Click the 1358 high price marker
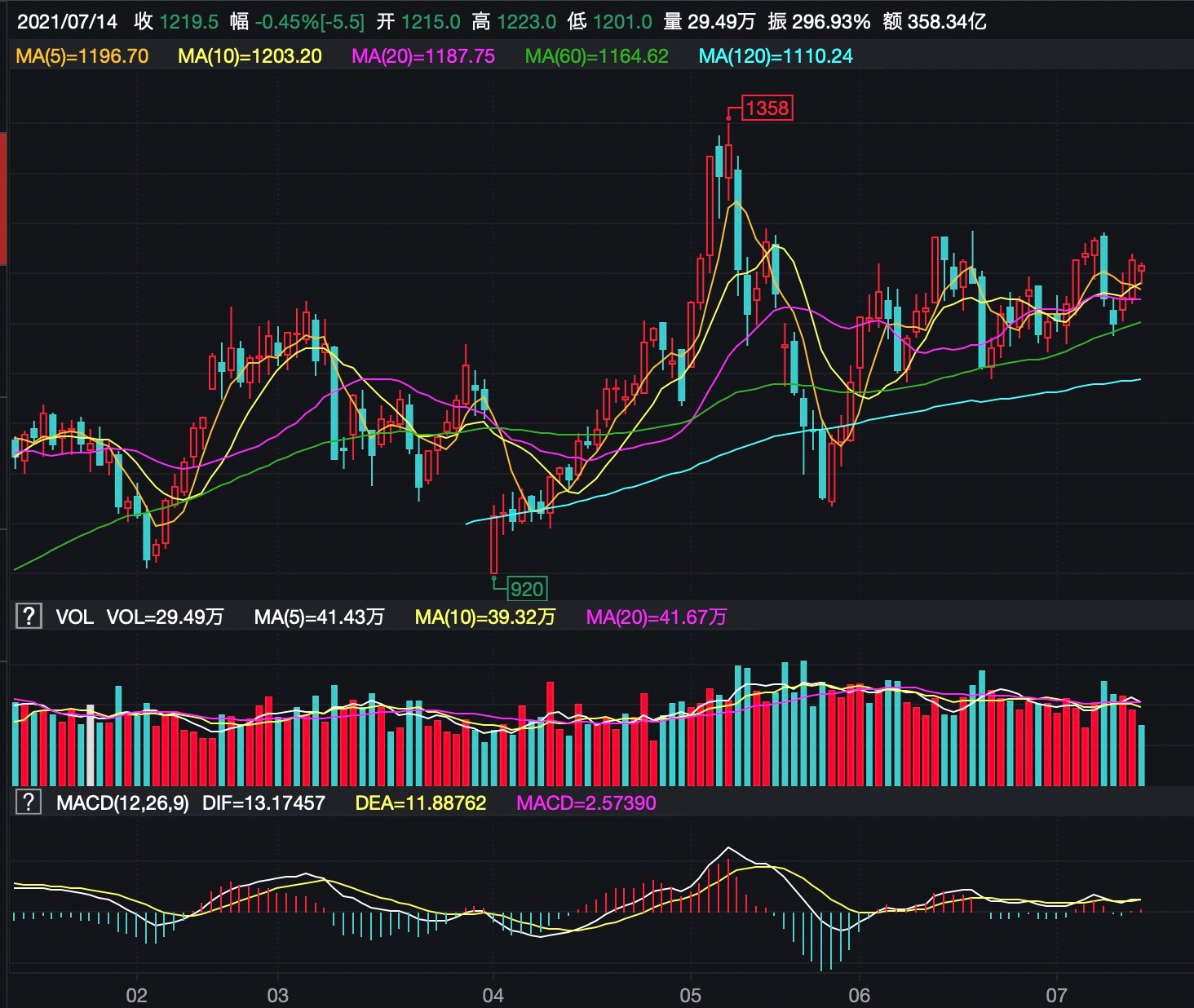The height and width of the screenshot is (1008, 1194). click(x=767, y=107)
